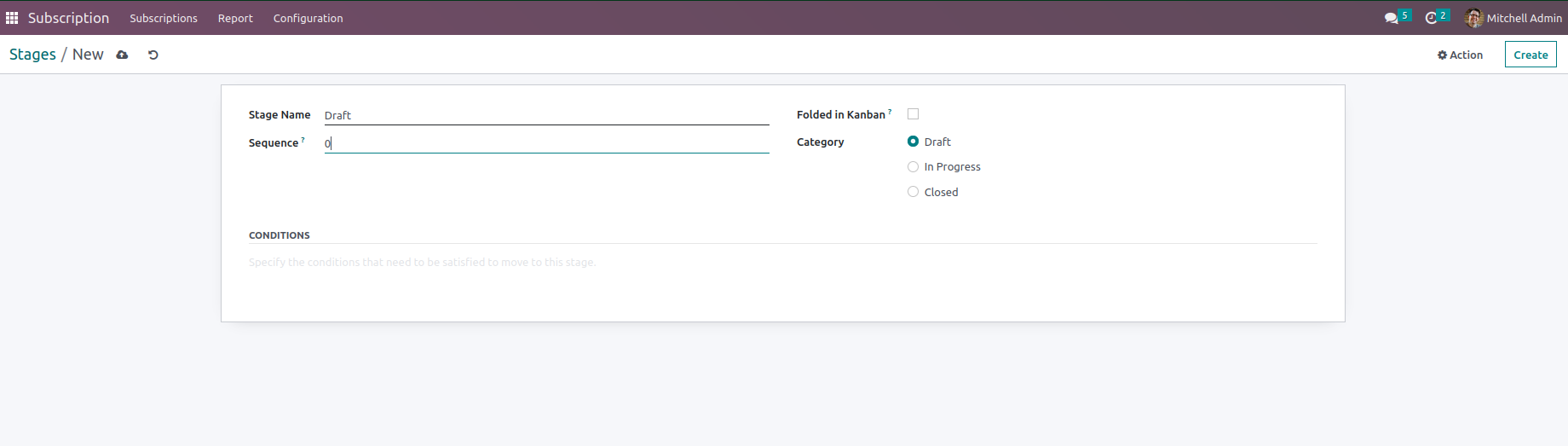This screenshot has height=446, width=1568.
Task: Open the Subscriptions menu
Action: point(164,18)
